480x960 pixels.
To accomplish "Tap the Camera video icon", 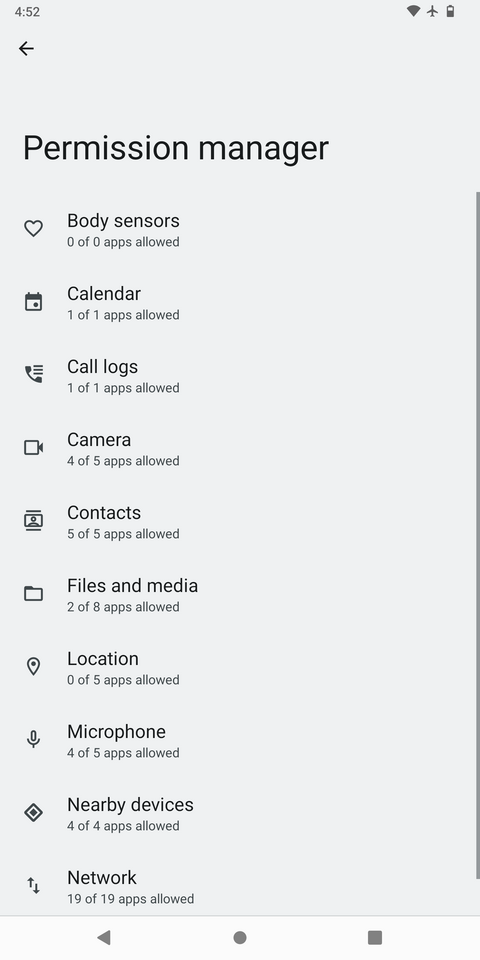I will tap(34, 448).
